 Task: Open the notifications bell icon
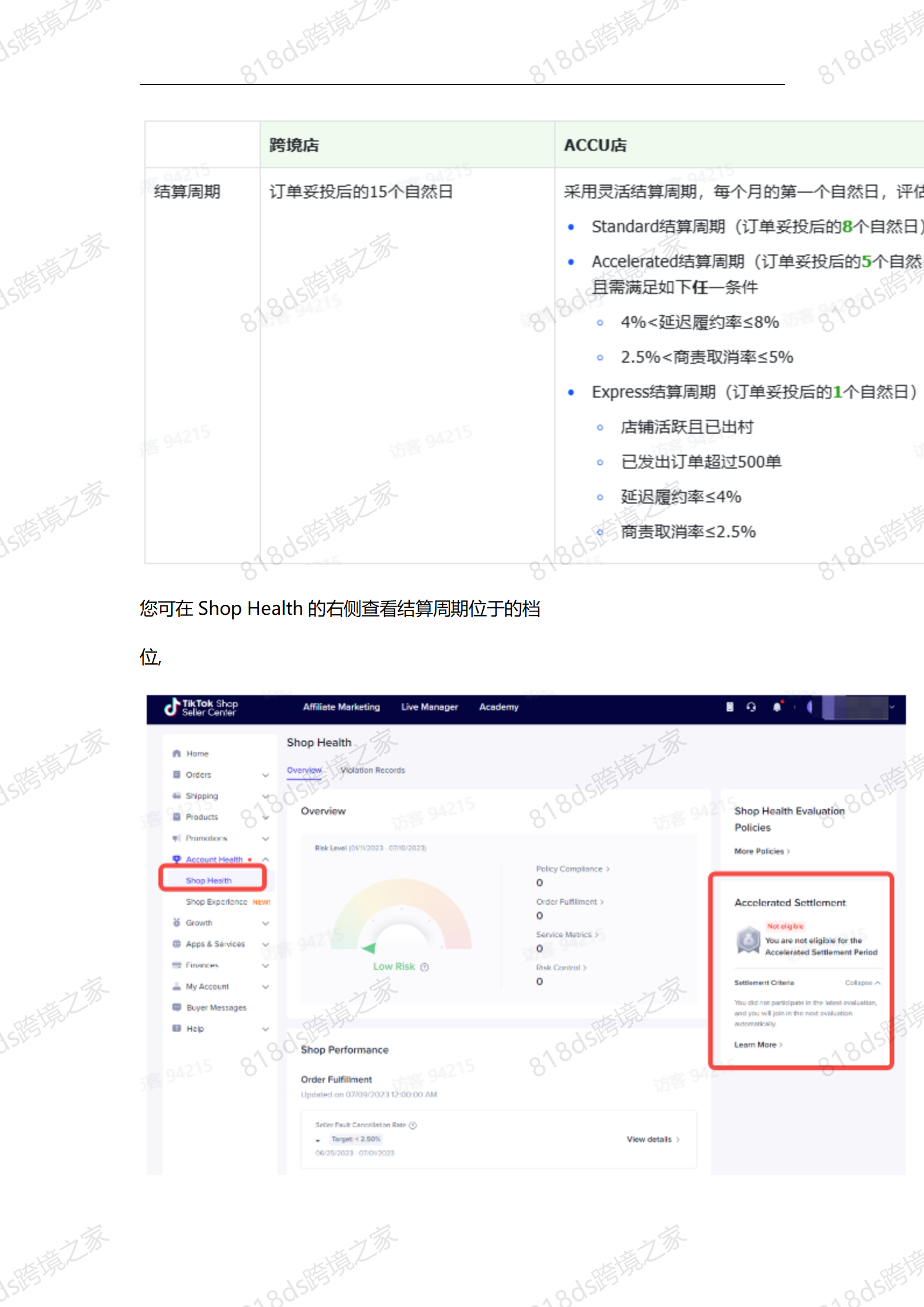[777, 707]
